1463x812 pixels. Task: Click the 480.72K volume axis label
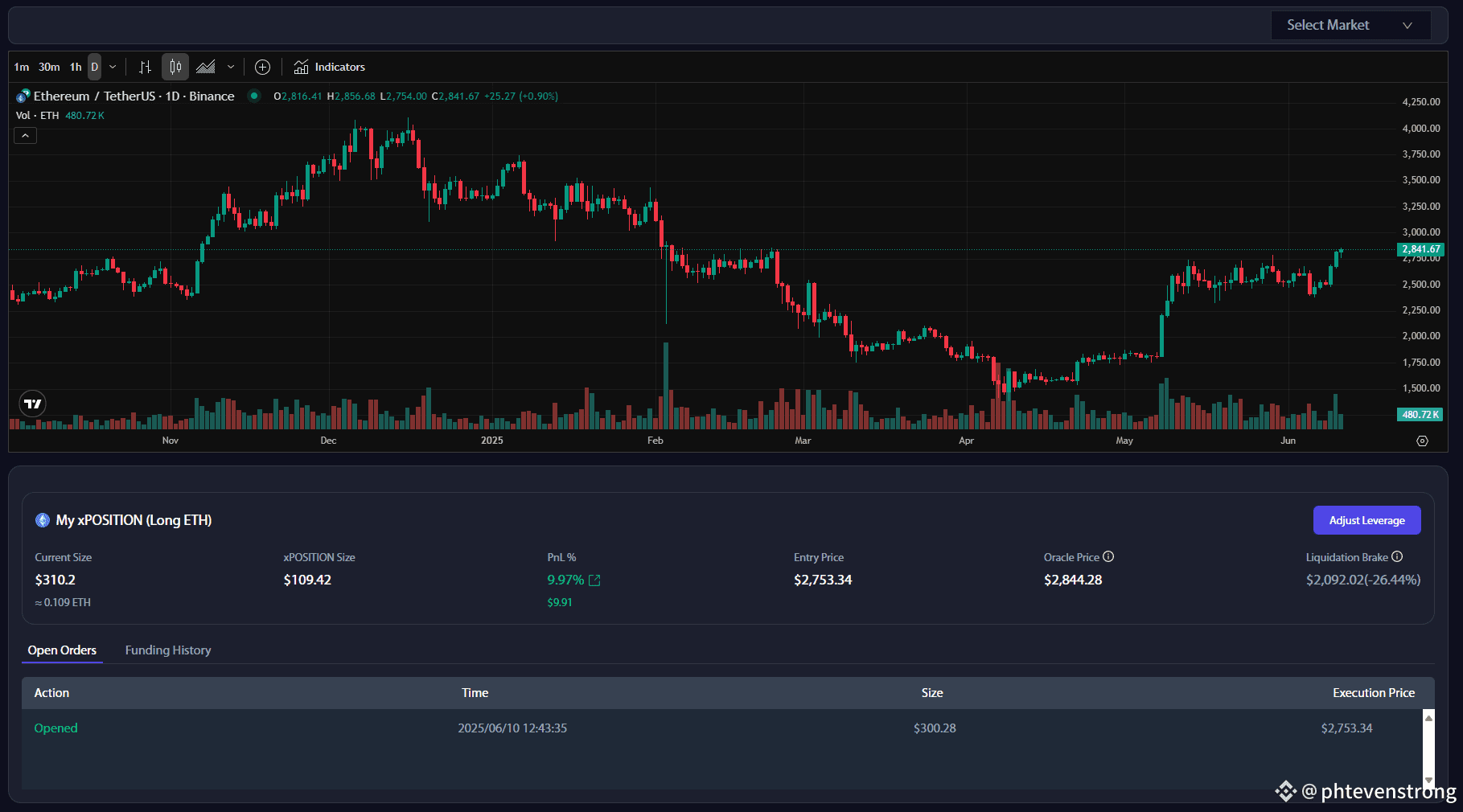[1420, 415]
